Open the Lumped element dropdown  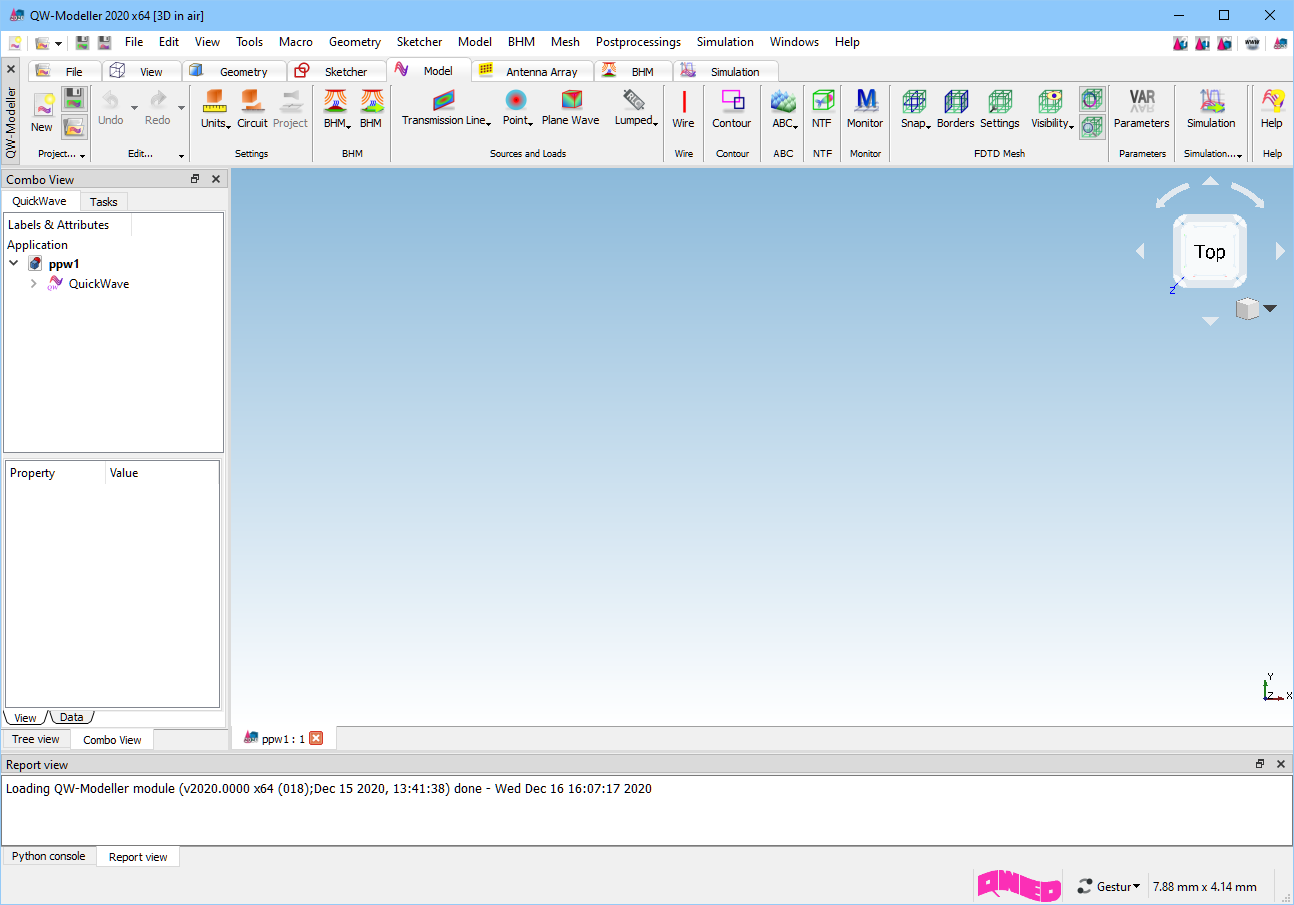coord(636,108)
